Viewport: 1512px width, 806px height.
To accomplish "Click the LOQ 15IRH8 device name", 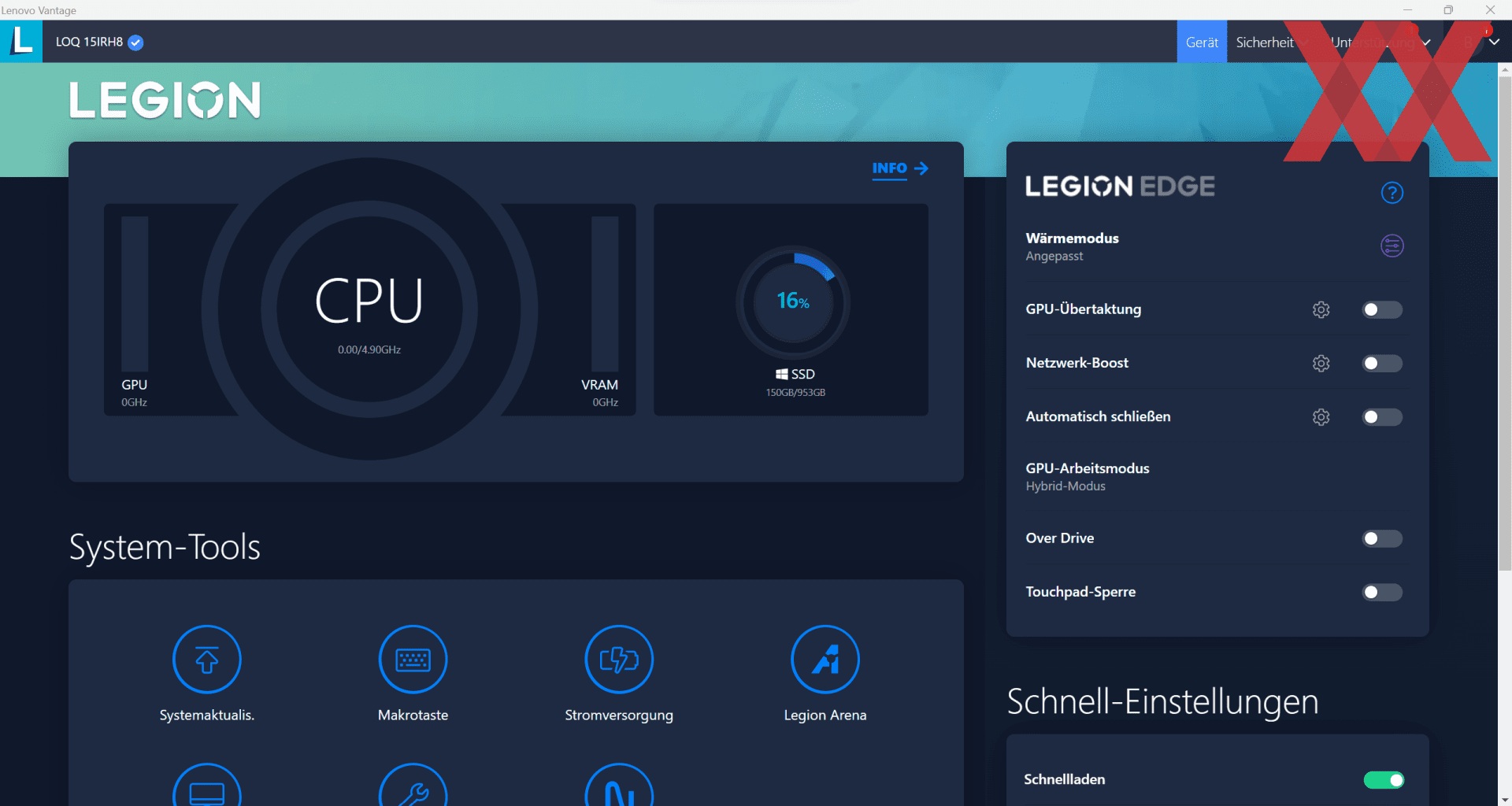I will pyautogui.click(x=89, y=43).
